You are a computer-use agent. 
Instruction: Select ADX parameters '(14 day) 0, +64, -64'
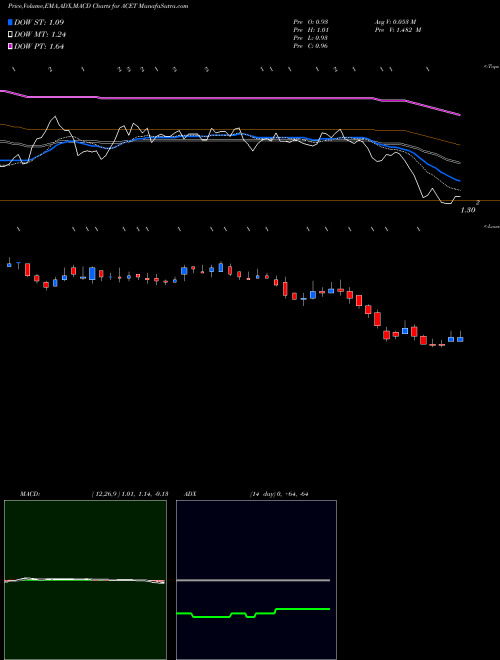click(x=279, y=494)
